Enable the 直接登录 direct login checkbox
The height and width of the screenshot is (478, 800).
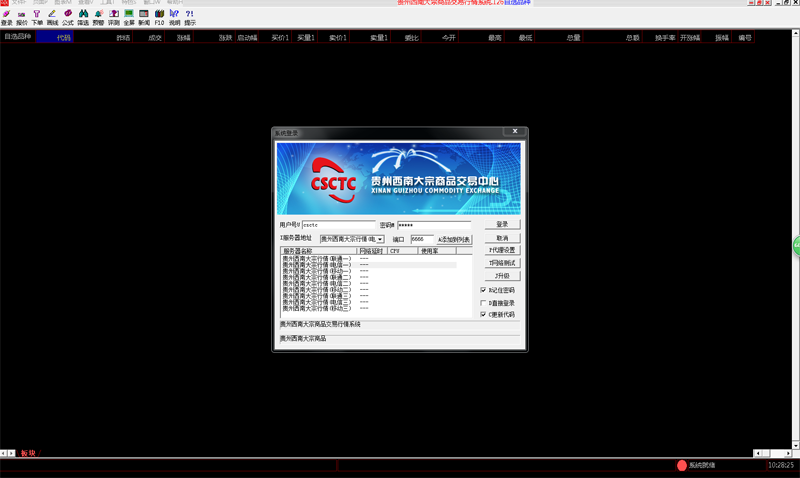point(484,302)
